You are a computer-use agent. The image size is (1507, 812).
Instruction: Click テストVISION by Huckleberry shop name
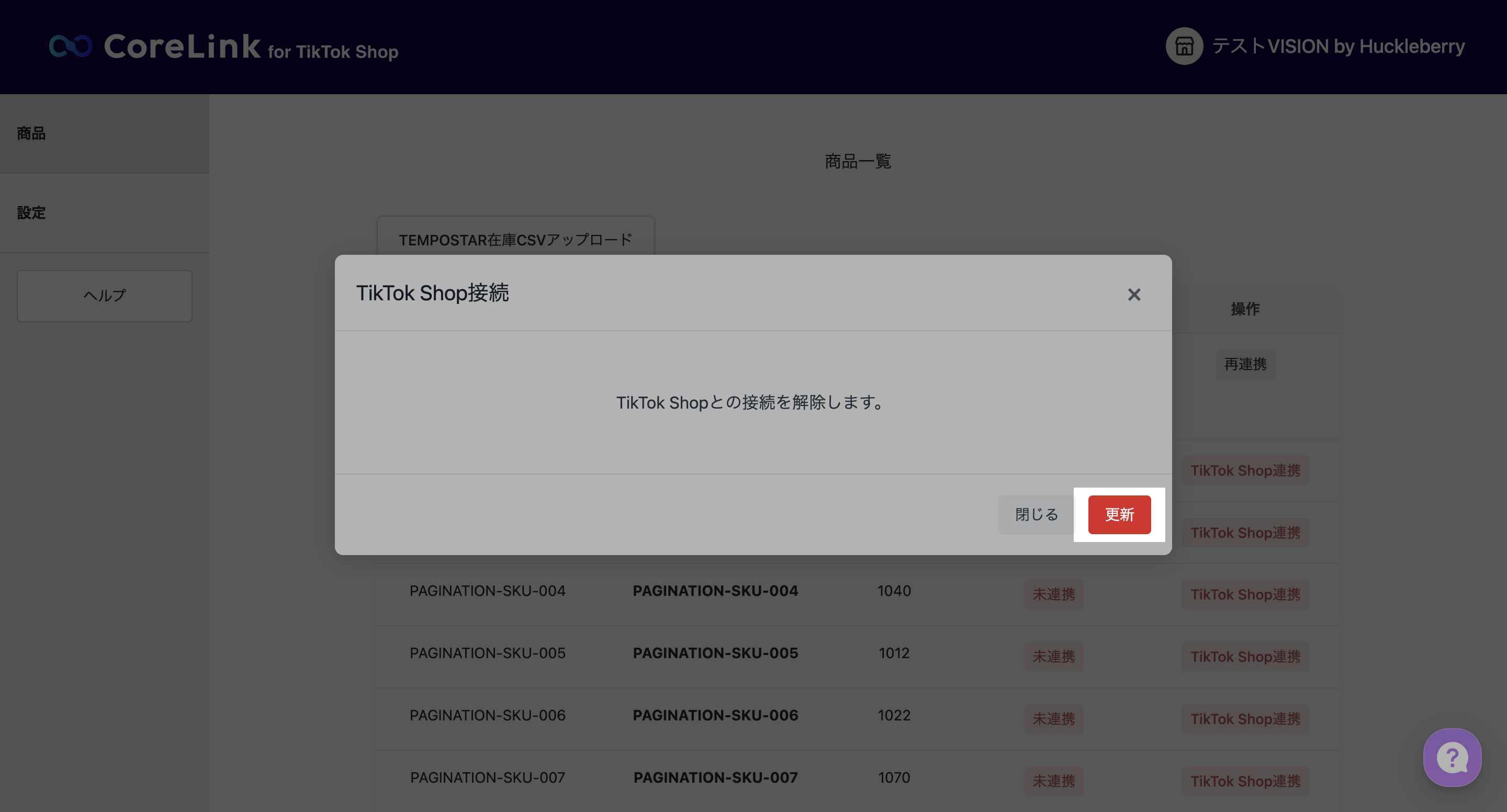coord(1338,46)
